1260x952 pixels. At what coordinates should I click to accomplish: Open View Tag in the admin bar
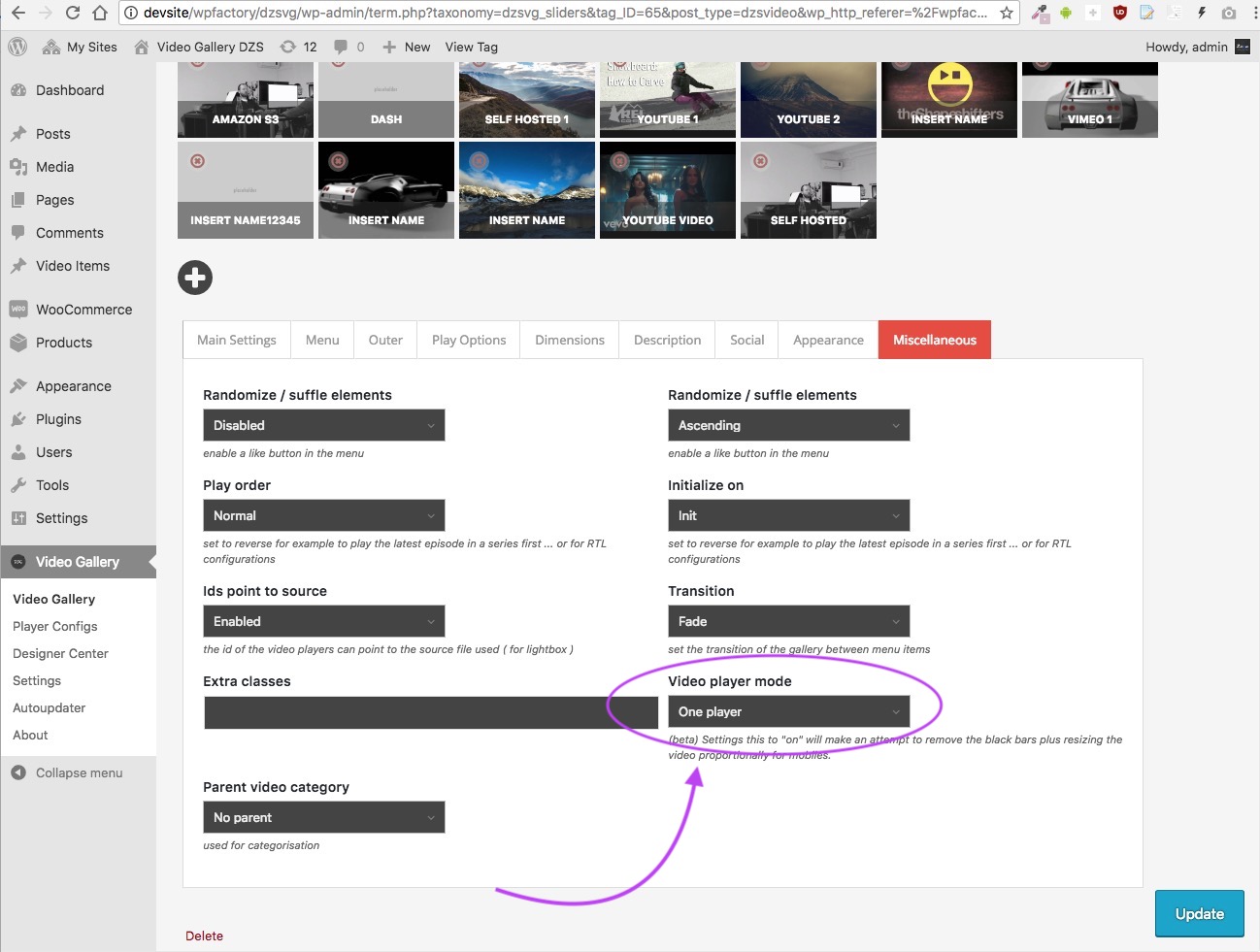(x=472, y=47)
